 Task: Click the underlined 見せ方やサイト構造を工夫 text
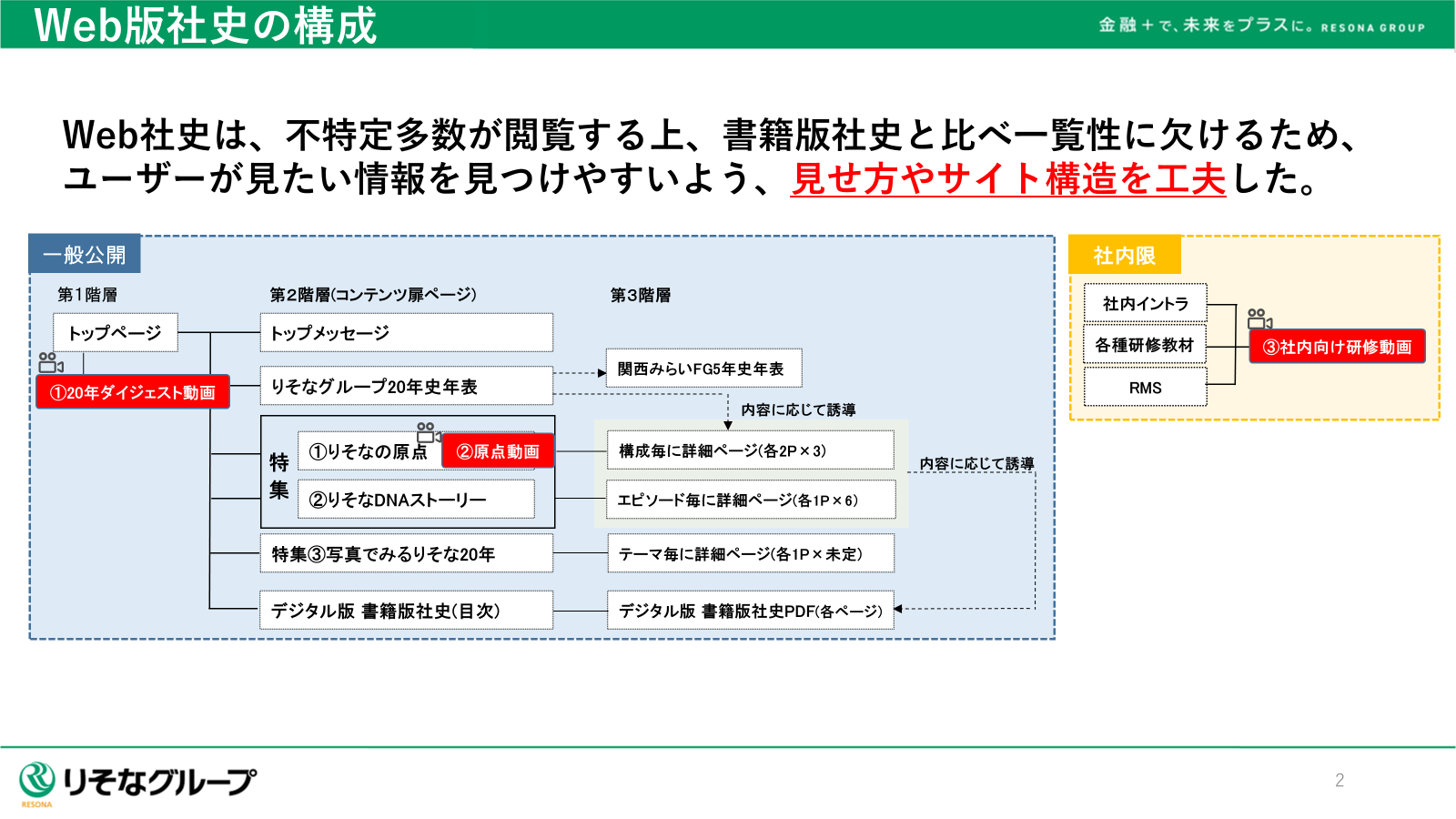click(x=1008, y=178)
